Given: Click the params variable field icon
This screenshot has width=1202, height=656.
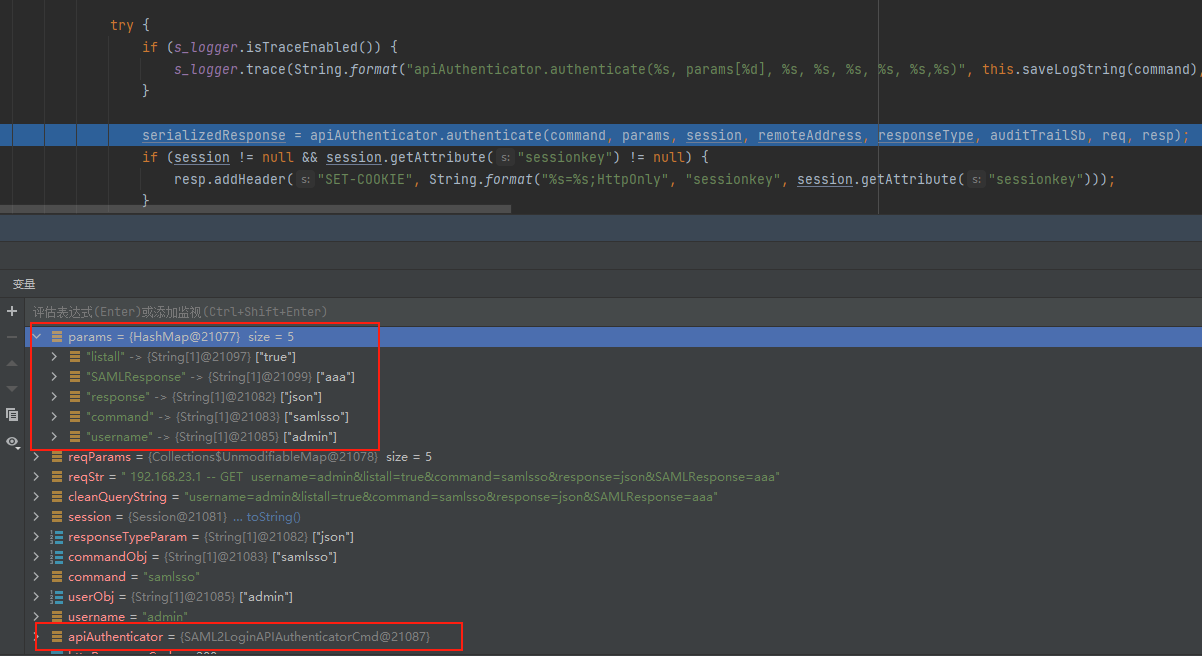Looking at the screenshot, I should point(57,337).
